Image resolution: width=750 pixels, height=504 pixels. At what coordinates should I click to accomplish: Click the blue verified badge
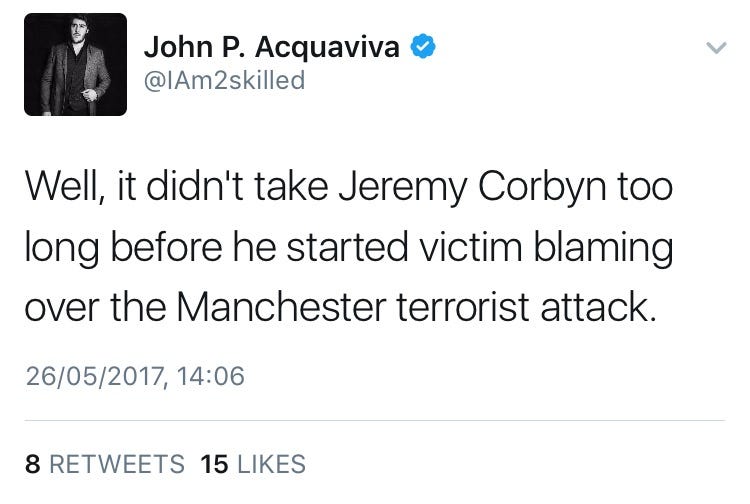[x=423, y=47]
